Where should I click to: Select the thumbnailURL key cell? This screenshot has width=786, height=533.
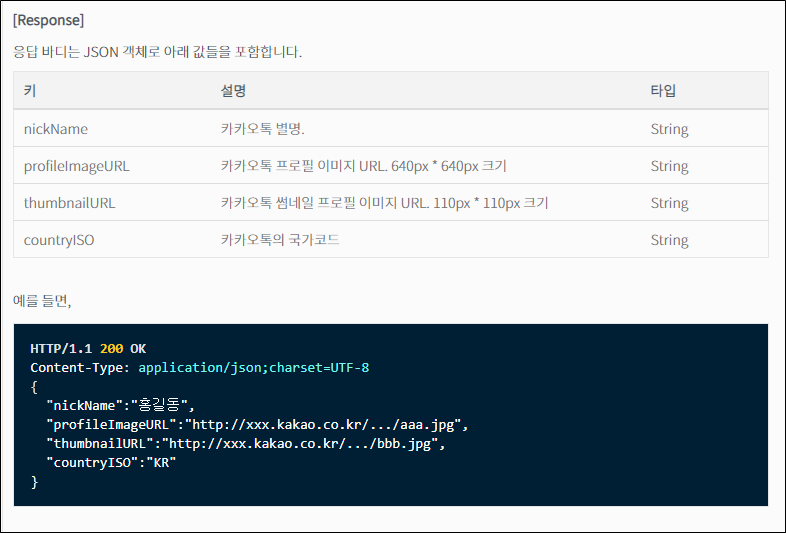(x=70, y=203)
